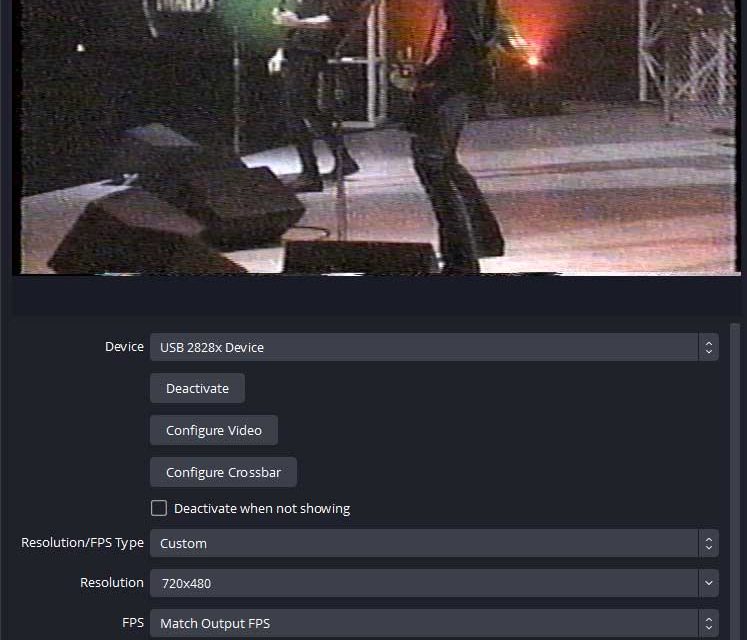
Task: Open the FPS dropdown showing Match Output FPS
Action: 434,623
